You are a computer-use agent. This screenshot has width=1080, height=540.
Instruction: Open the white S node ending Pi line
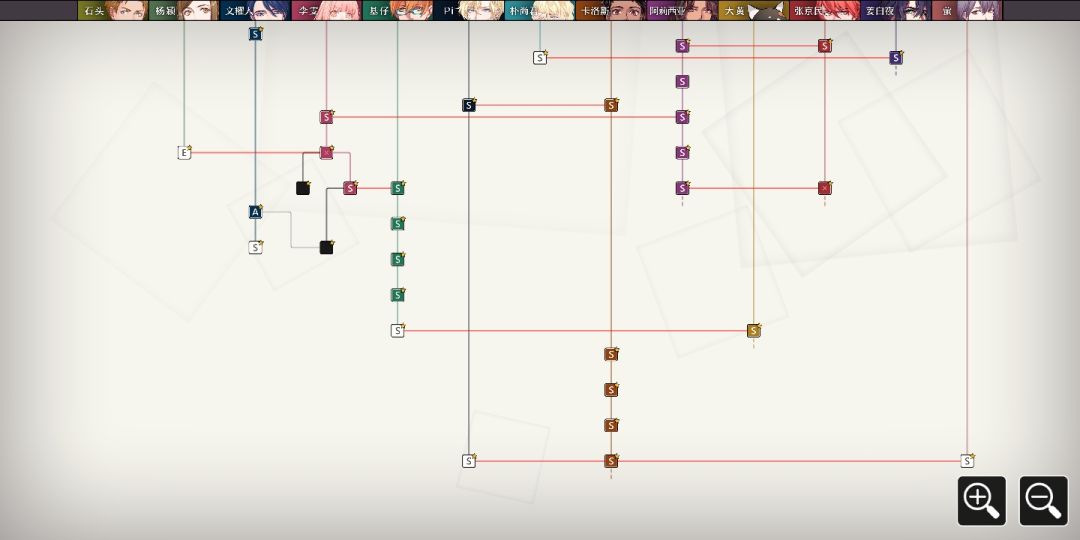coord(469,461)
